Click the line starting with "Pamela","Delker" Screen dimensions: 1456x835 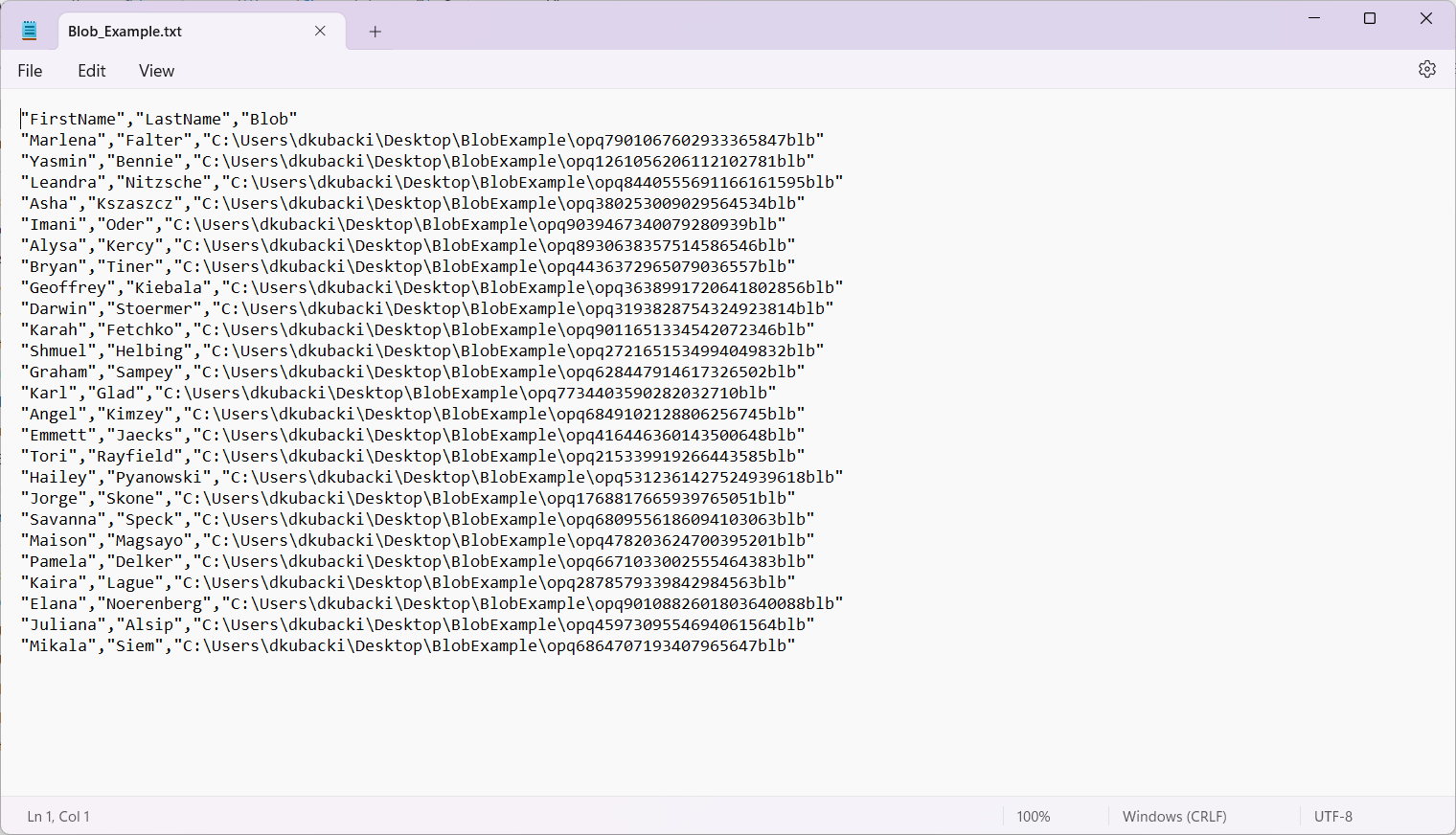(x=418, y=561)
